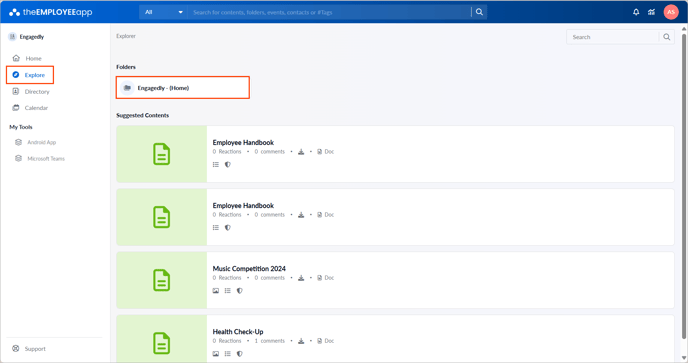Click the Explore compass icon

point(16,75)
